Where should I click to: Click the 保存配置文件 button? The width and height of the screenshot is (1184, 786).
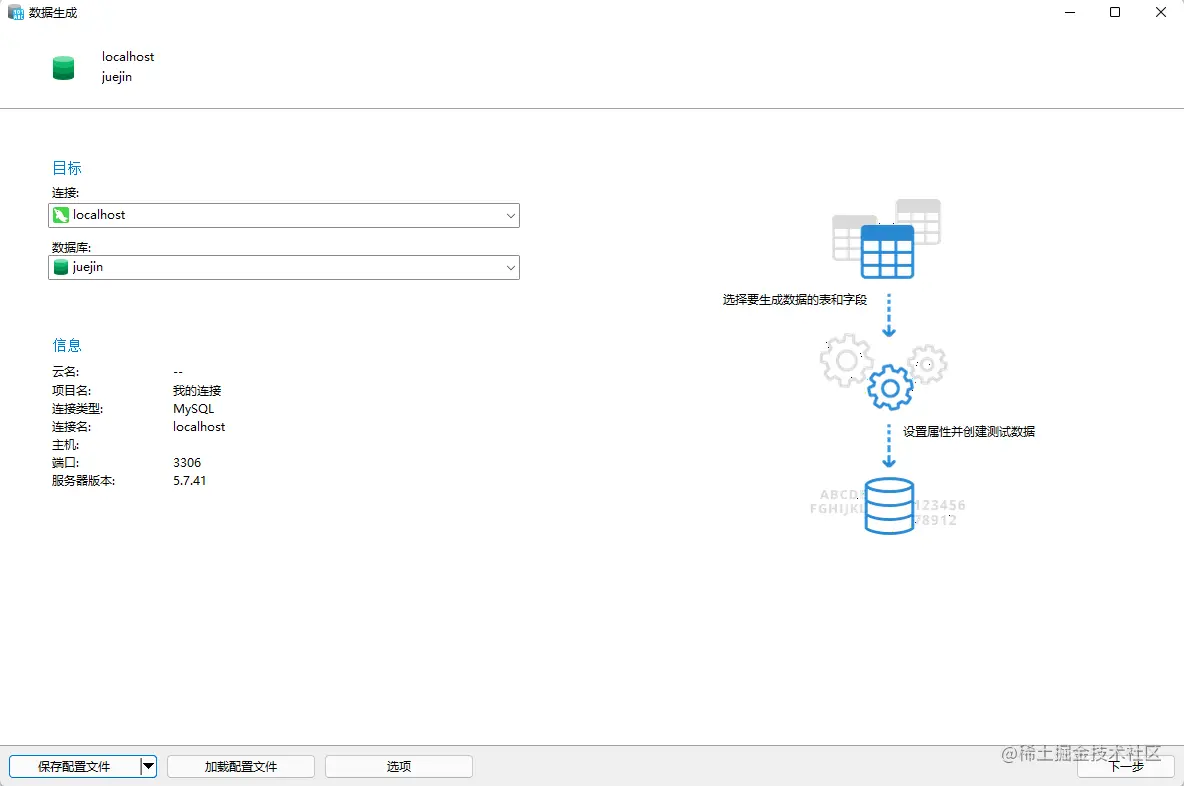[74, 766]
